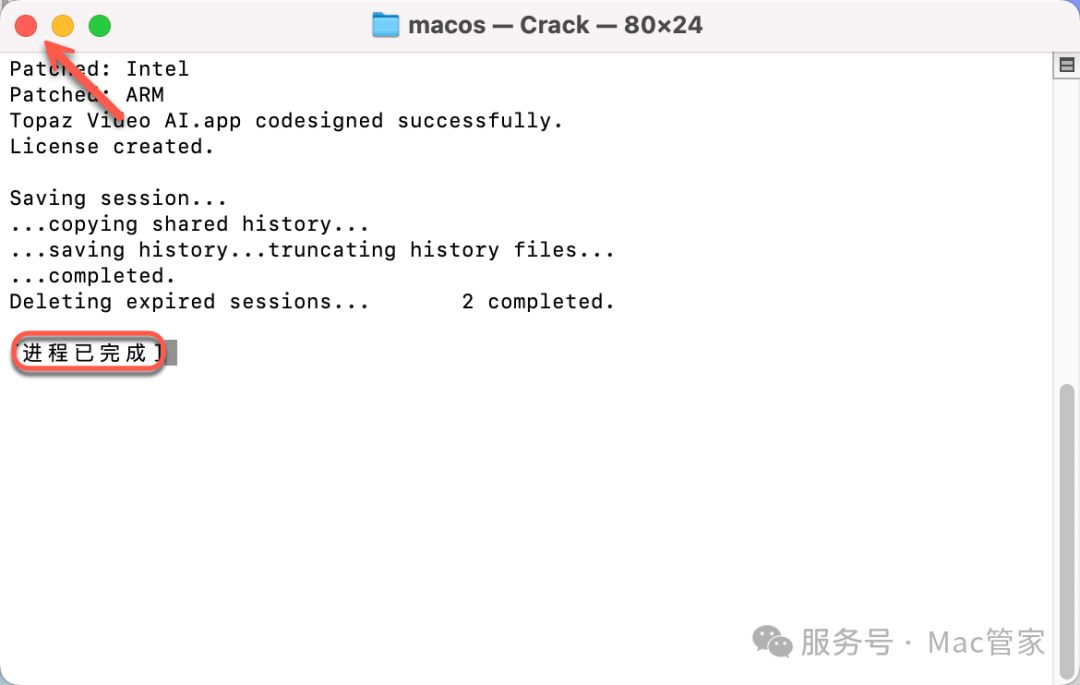Screen dimensions: 1080x685
Task: Click the "...copying shared history..." line
Action: (189, 224)
